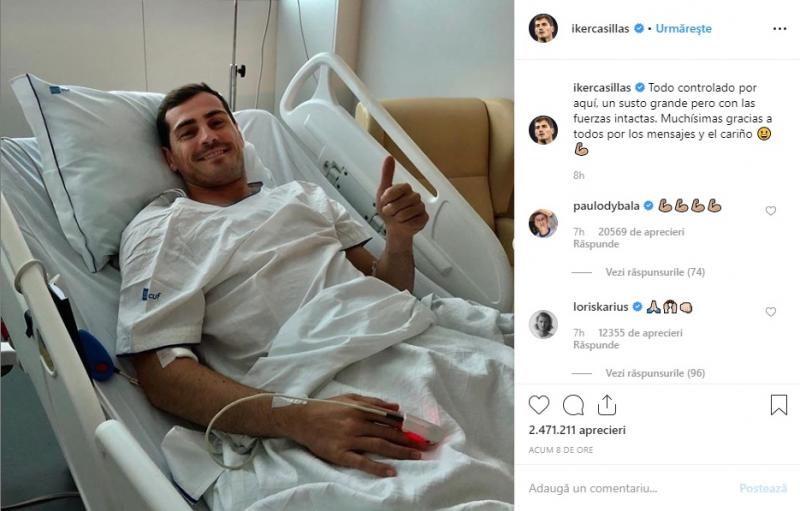Like the post with heart icon

click(x=538, y=405)
